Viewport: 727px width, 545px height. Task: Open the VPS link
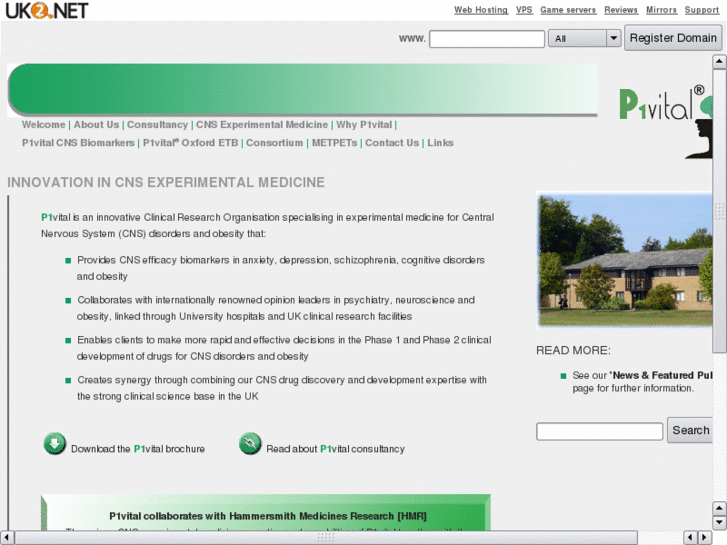pos(524,10)
